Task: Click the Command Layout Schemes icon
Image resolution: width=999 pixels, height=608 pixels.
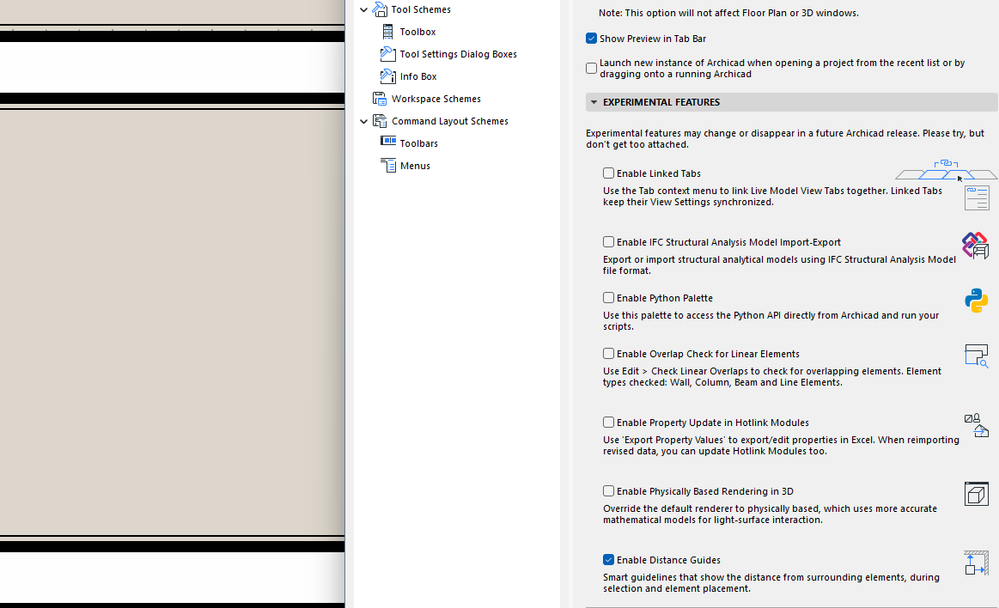Action: click(x=380, y=121)
